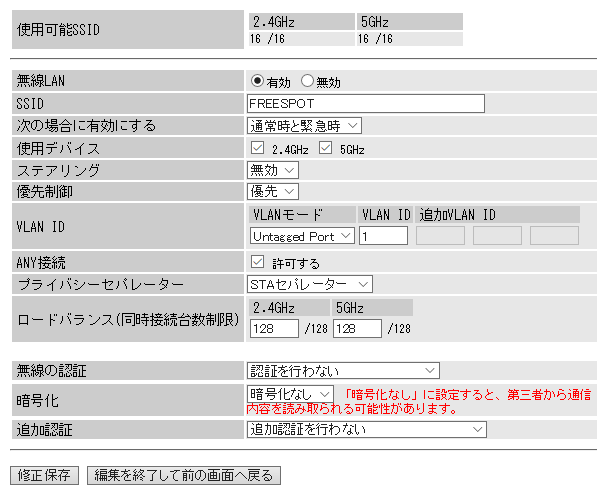Click the first 追加VLAN ID field
Image resolution: width=597 pixels, height=495 pixels.
tap(440, 236)
